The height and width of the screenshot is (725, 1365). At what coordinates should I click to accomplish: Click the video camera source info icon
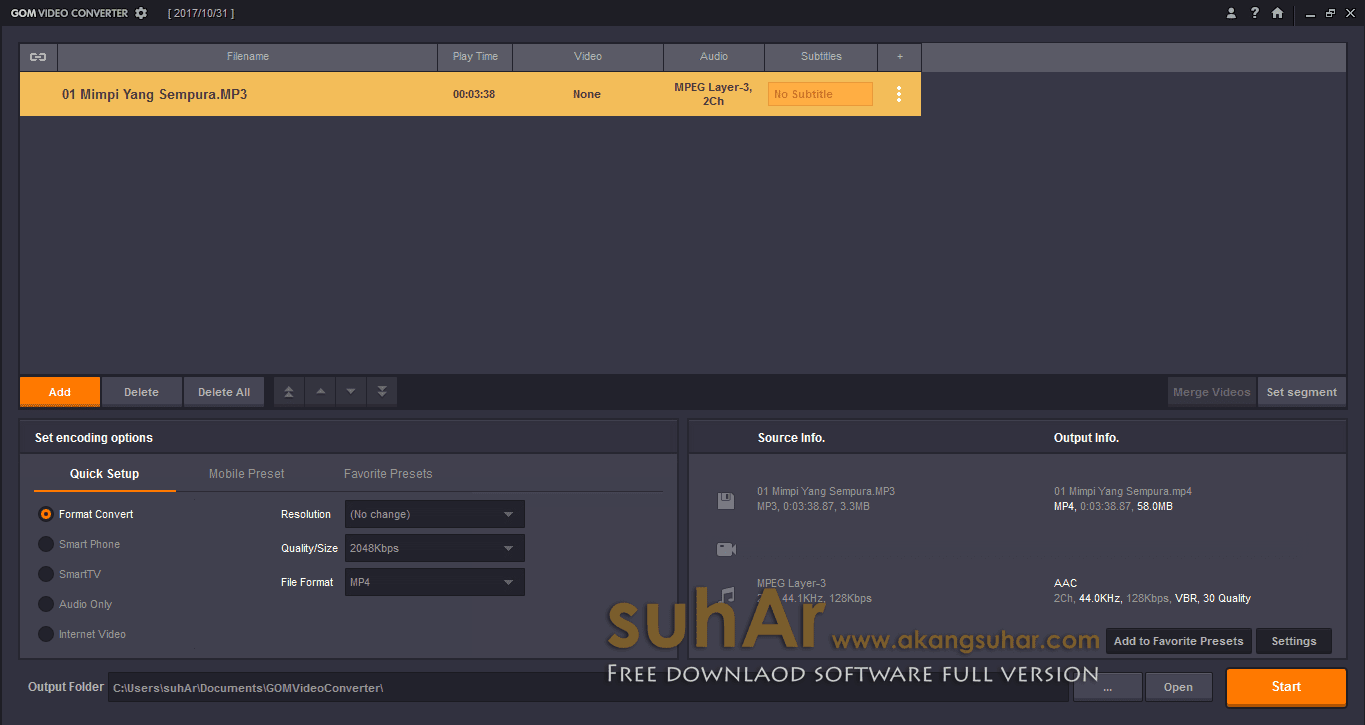(x=726, y=549)
